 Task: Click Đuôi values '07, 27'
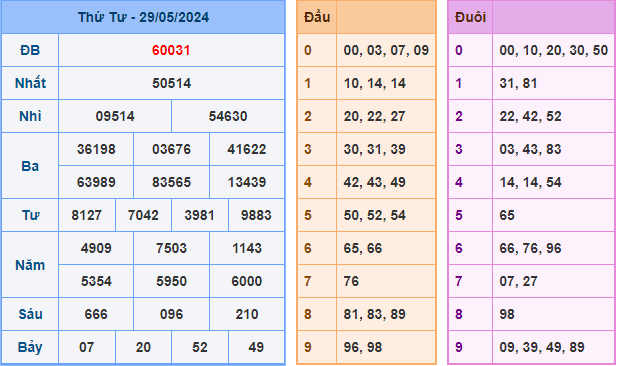click(518, 281)
